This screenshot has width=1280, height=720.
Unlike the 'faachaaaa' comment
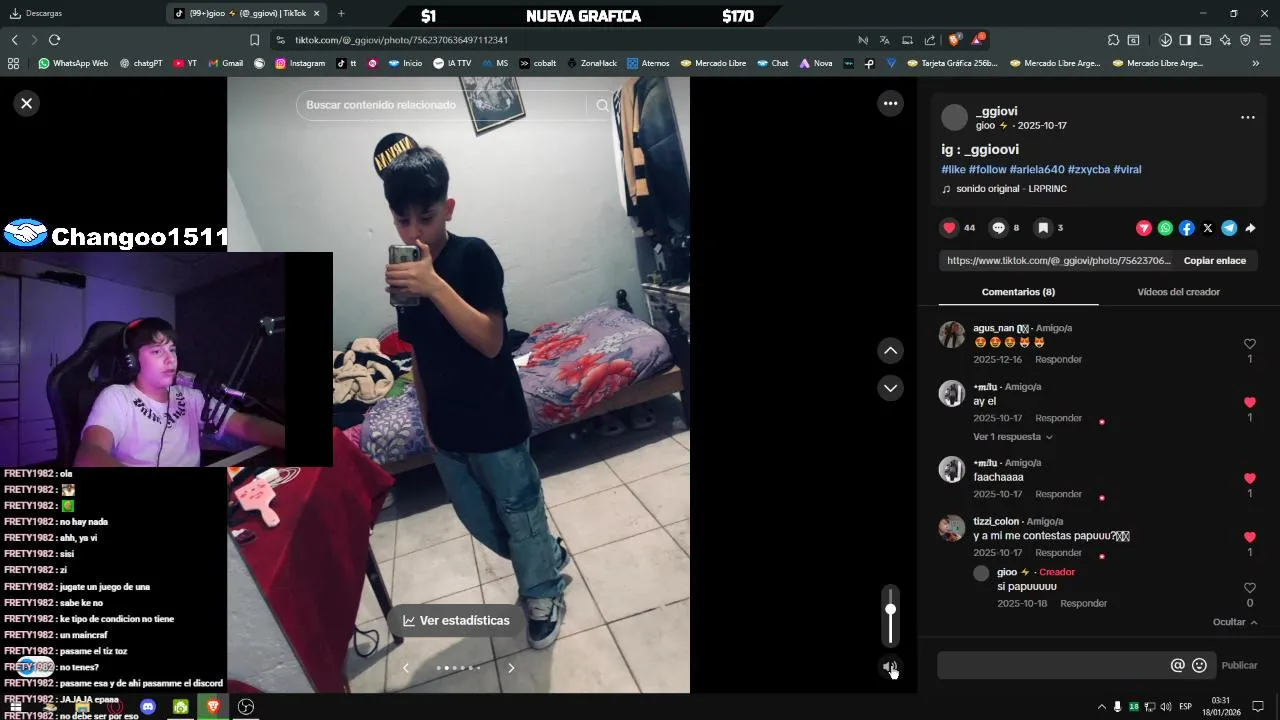tap(1249, 478)
